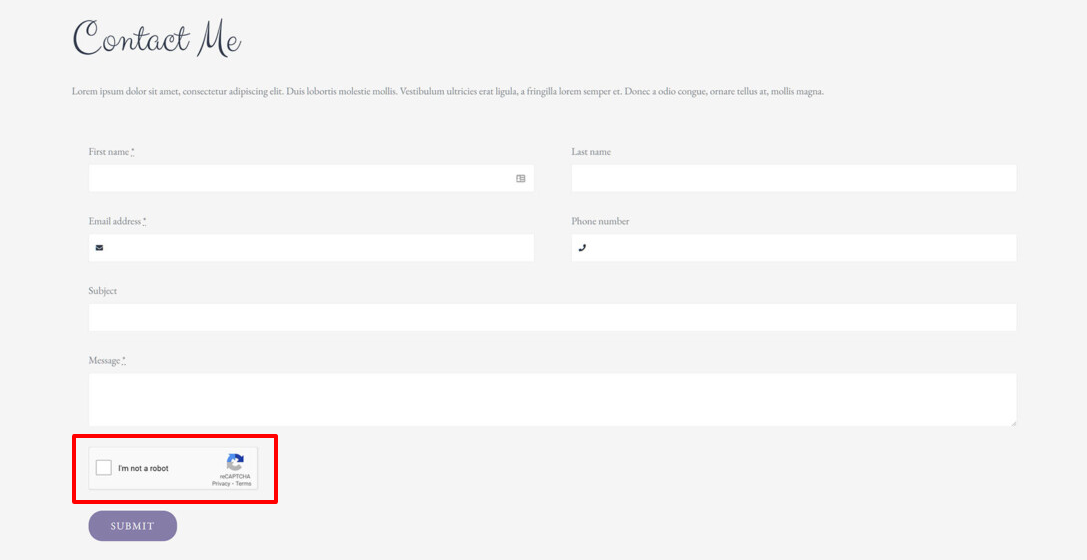This screenshot has width=1087, height=560.
Task: Focus the First name input field
Action: (300, 178)
